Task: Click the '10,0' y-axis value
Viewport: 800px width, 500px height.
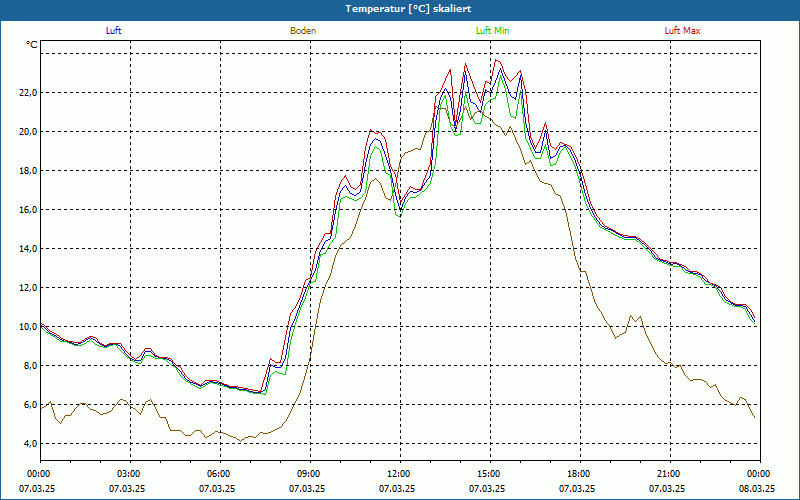Action: (29, 327)
